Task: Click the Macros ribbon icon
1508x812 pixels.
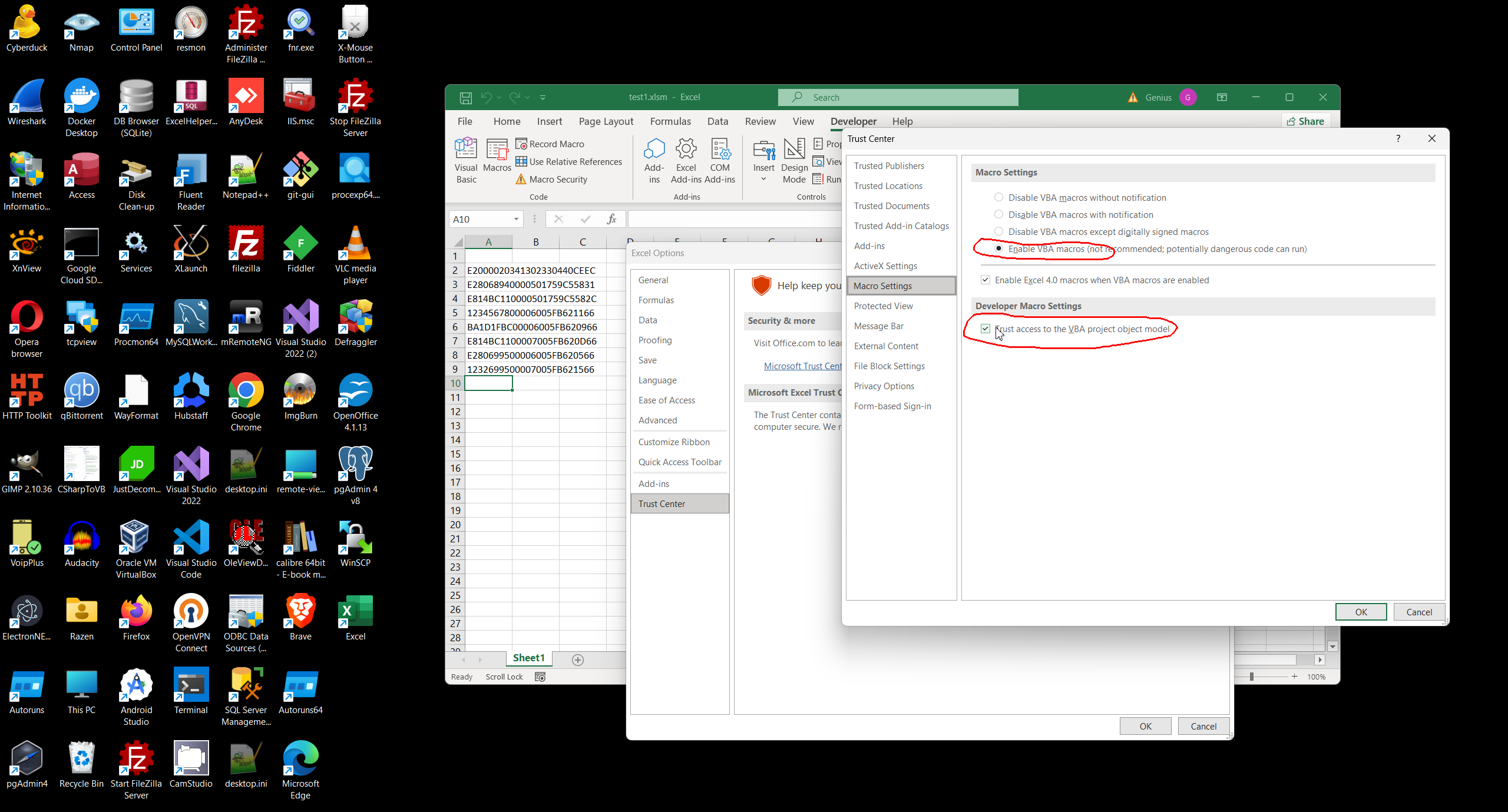Action: tap(497, 156)
